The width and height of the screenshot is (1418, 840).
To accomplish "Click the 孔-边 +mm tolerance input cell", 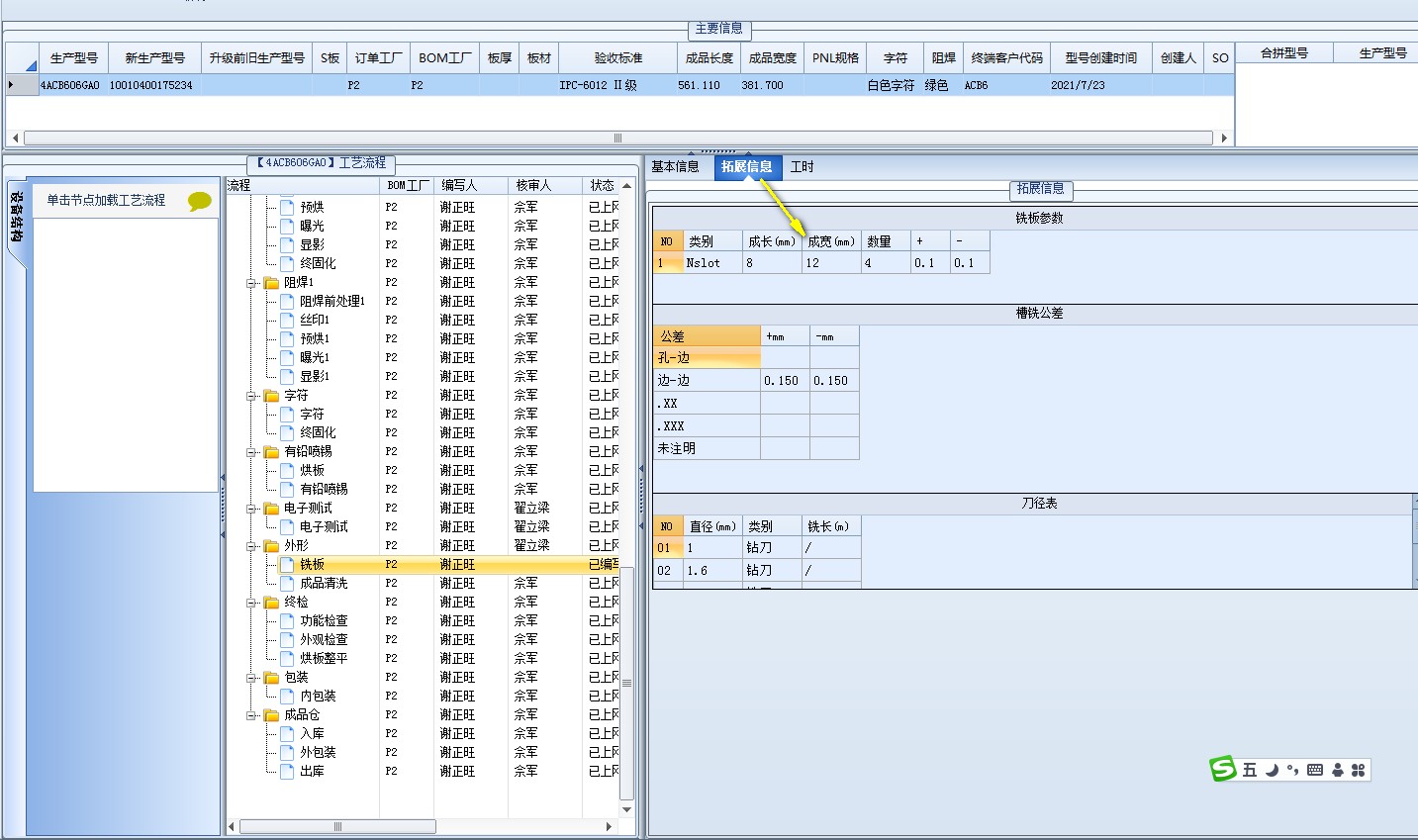I will [x=785, y=358].
